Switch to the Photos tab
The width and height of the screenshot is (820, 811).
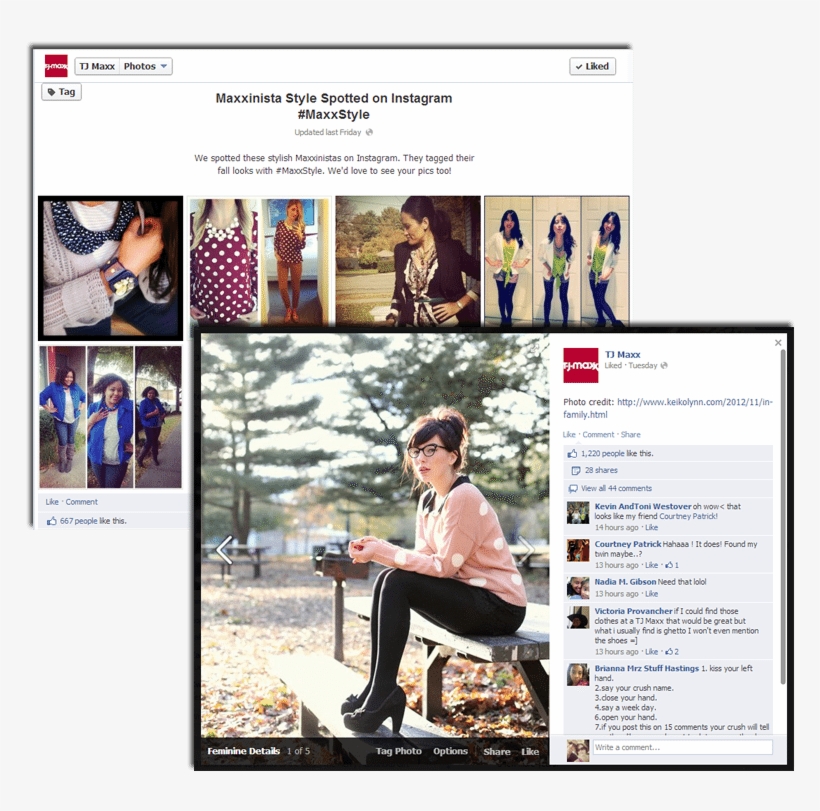pos(140,66)
